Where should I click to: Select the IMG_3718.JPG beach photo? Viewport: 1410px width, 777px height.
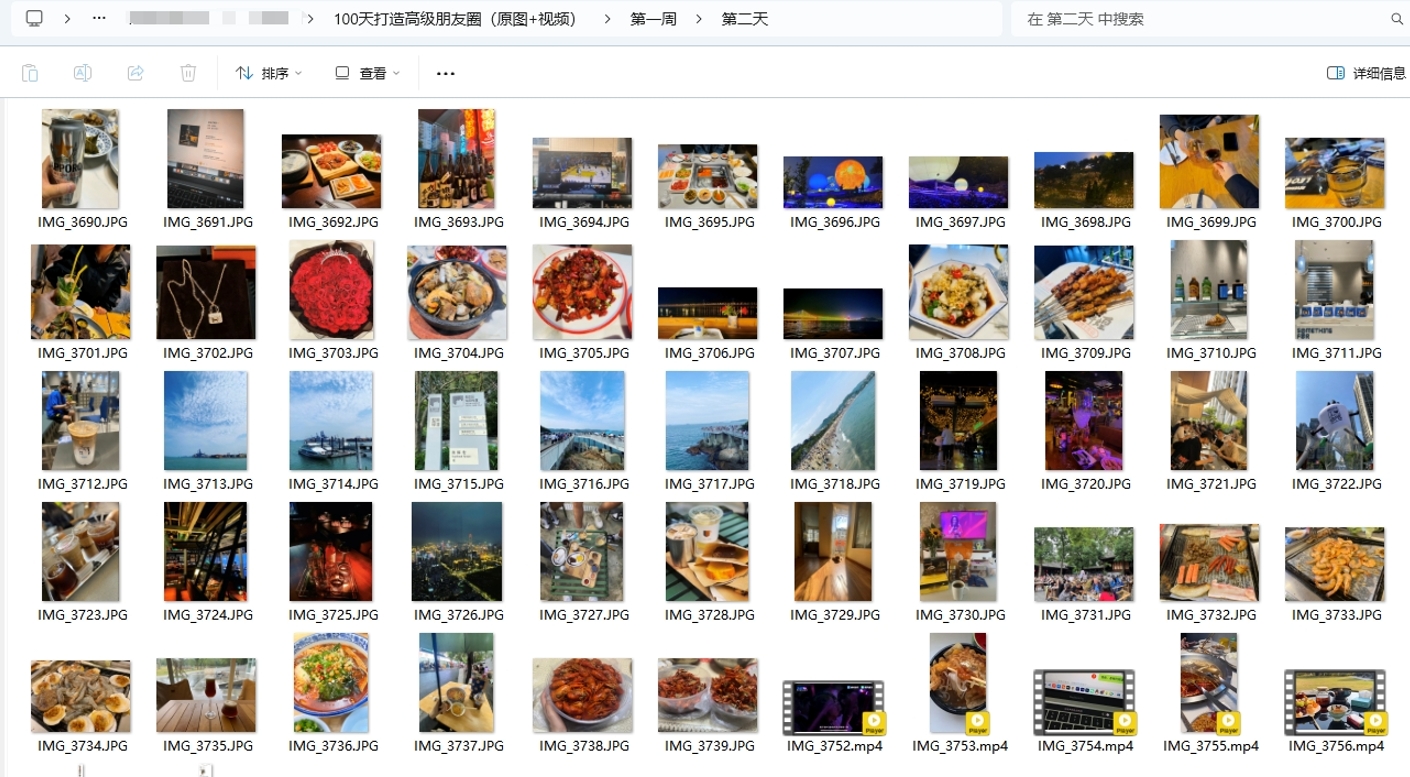click(x=833, y=421)
